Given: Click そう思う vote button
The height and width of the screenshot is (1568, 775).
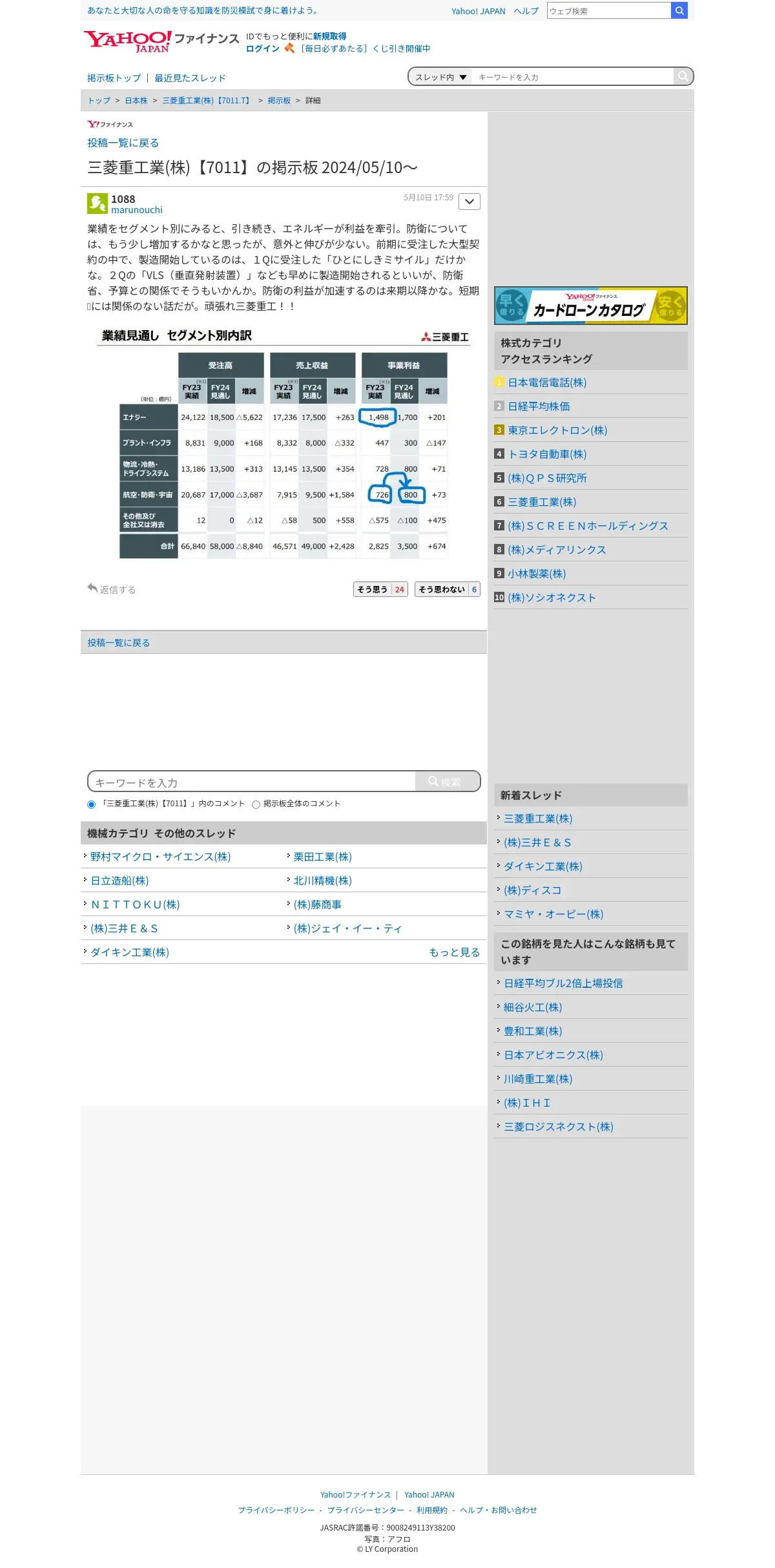Looking at the screenshot, I should point(380,589).
